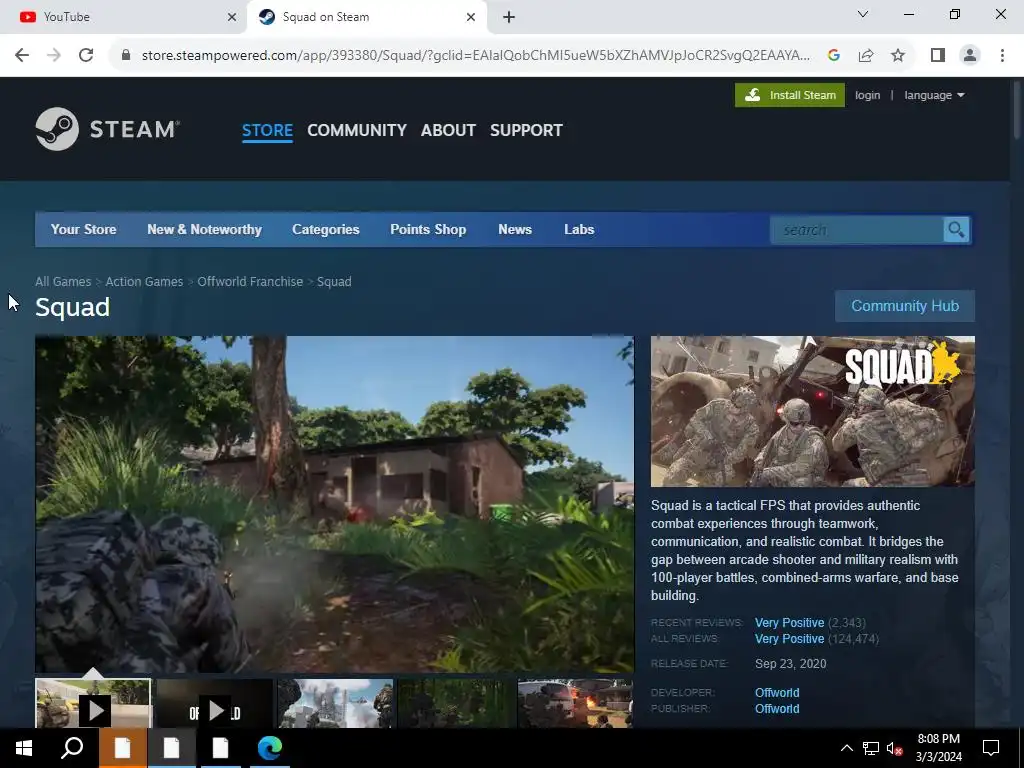Reload the page with the refresh icon
Image resolution: width=1024 pixels, height=768 pixels.
tap(86, 56)
